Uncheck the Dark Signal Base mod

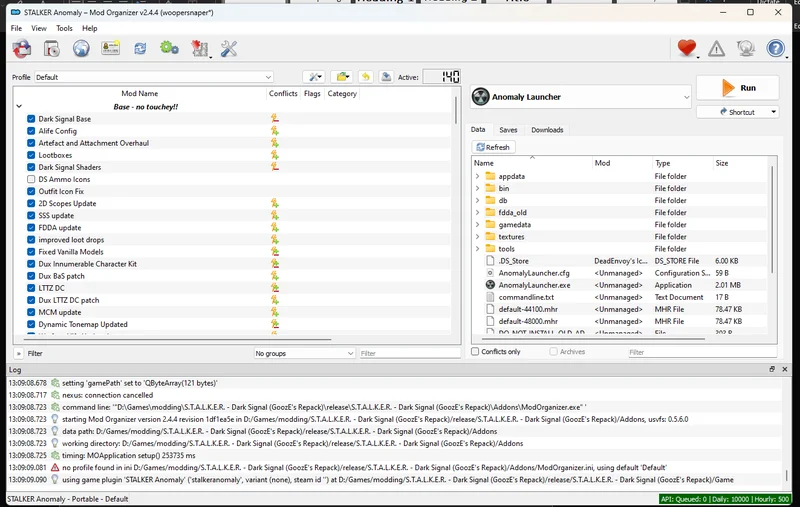pos(31,119)
